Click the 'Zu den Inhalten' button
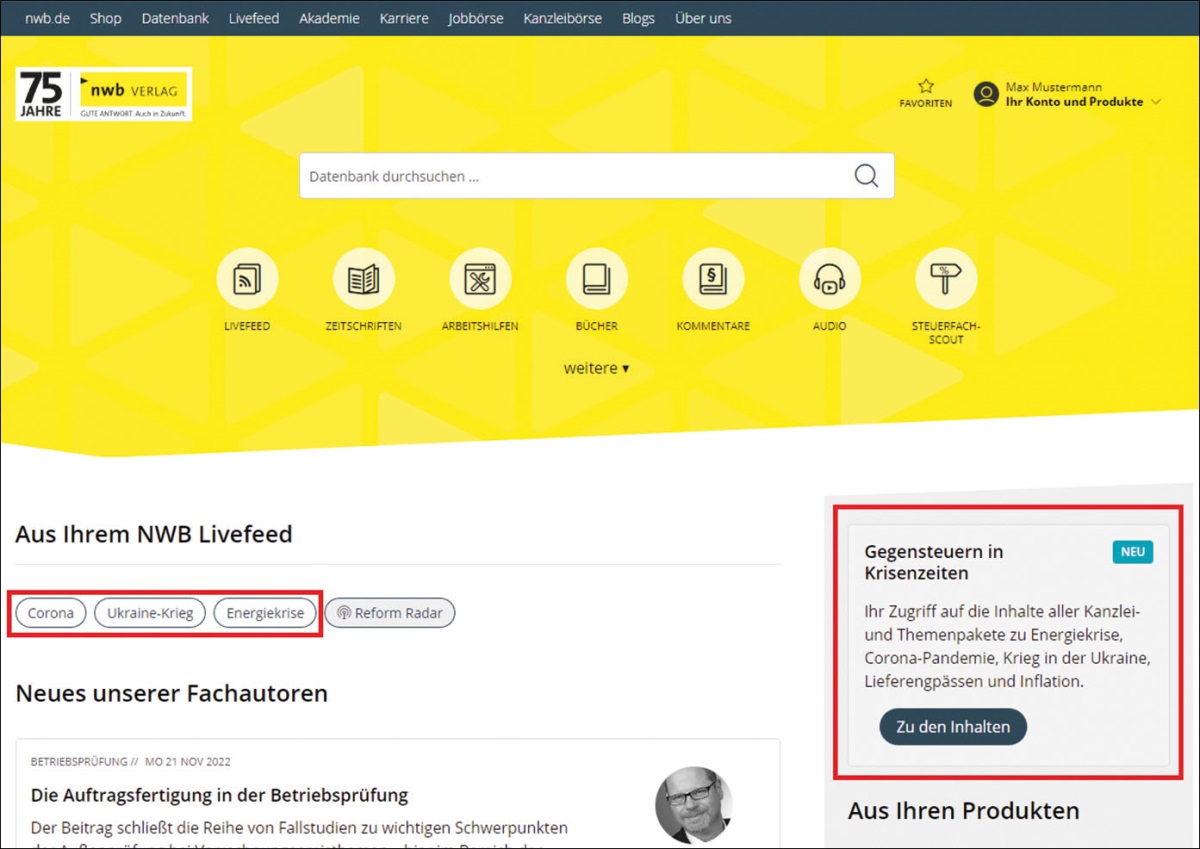This screenshot has height=849, width=1200. click(952, 727)
